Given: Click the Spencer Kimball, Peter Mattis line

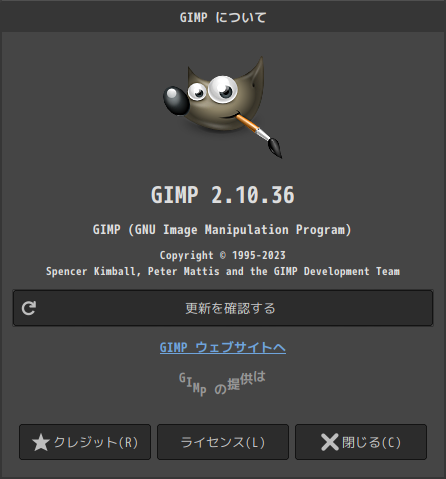Looking at the screenshot, I should tap(223, 271).
